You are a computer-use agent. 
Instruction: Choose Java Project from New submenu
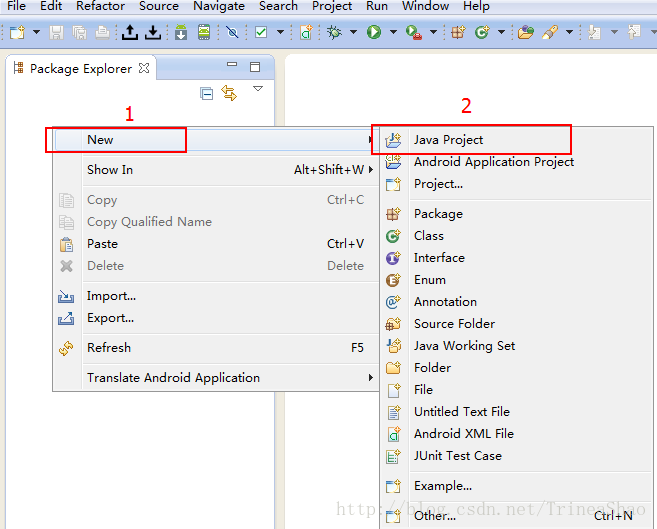(517, 140)
